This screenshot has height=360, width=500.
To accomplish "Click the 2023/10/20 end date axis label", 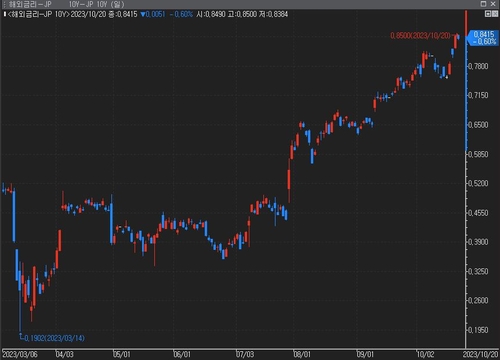I will pos(480,354).
